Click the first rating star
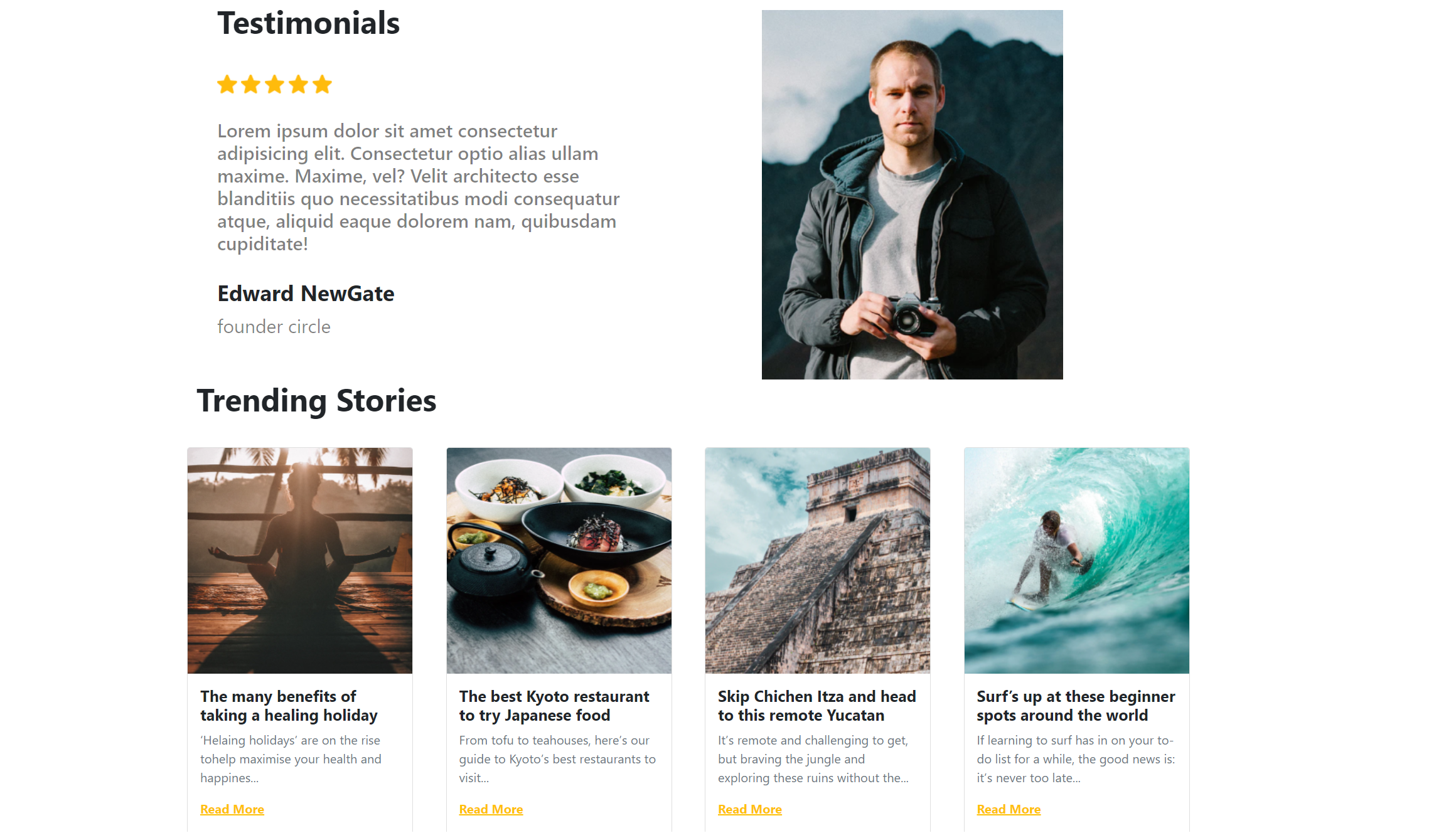 pos(227,84)
